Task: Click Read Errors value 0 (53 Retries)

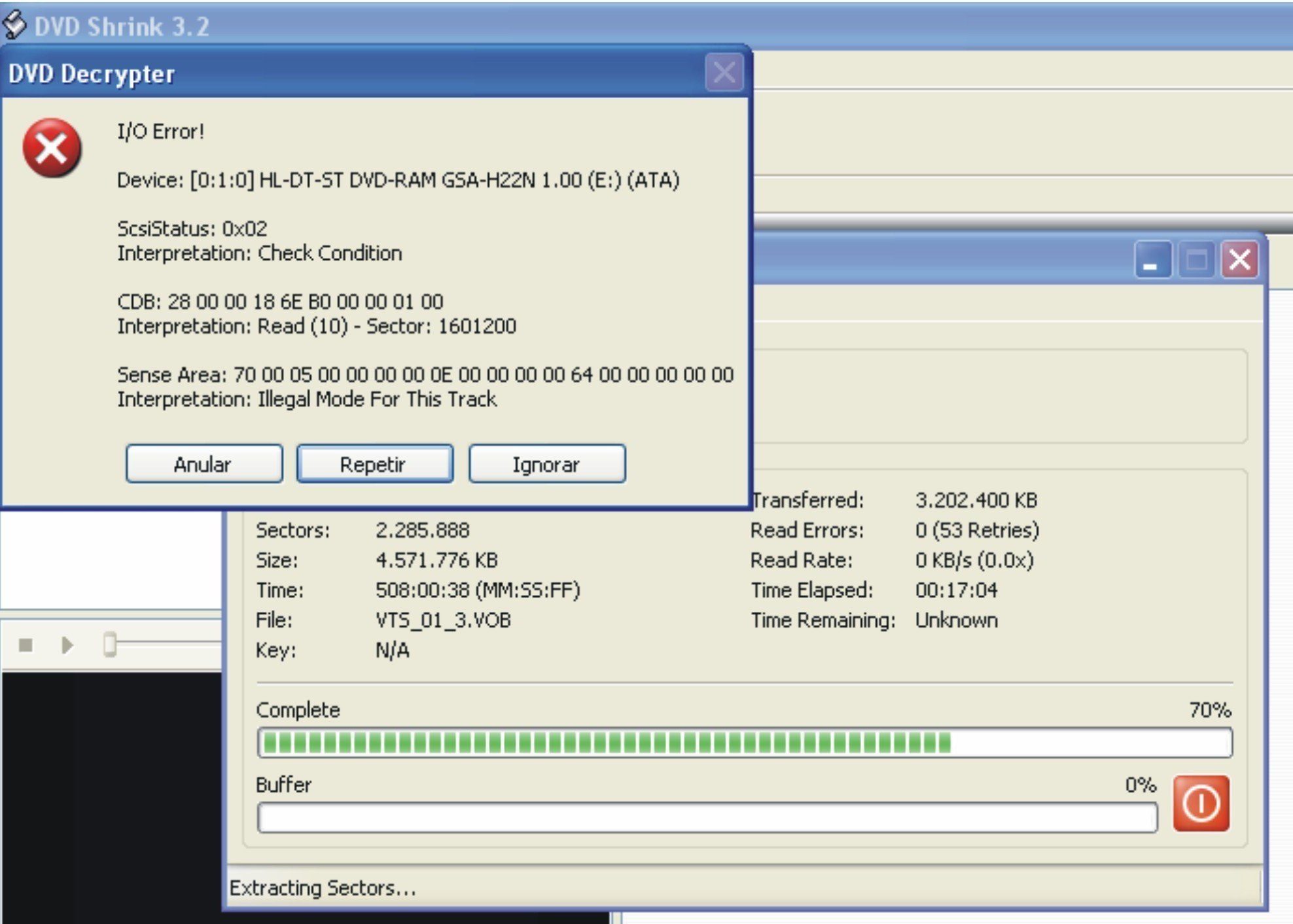Action: click(977, 530)
